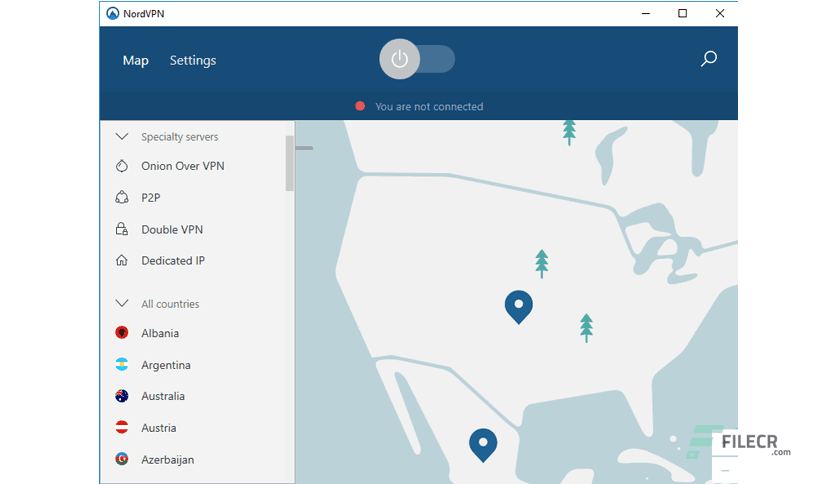Click the Albania flag icon
836x484 pixels.
[x=122, y=333]
